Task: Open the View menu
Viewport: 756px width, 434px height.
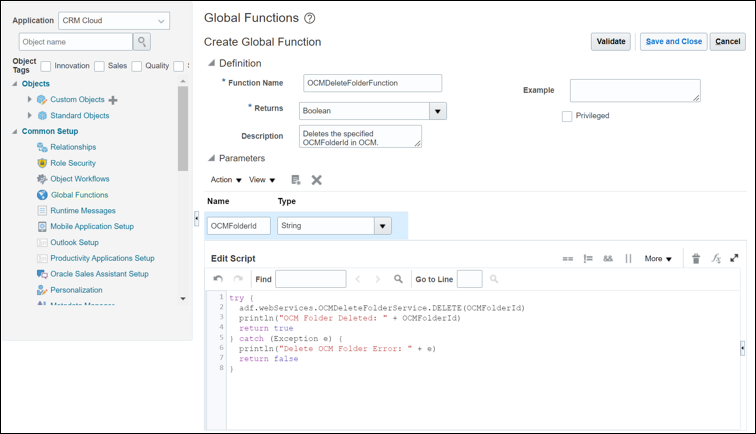Action: (x=262, y=180)
